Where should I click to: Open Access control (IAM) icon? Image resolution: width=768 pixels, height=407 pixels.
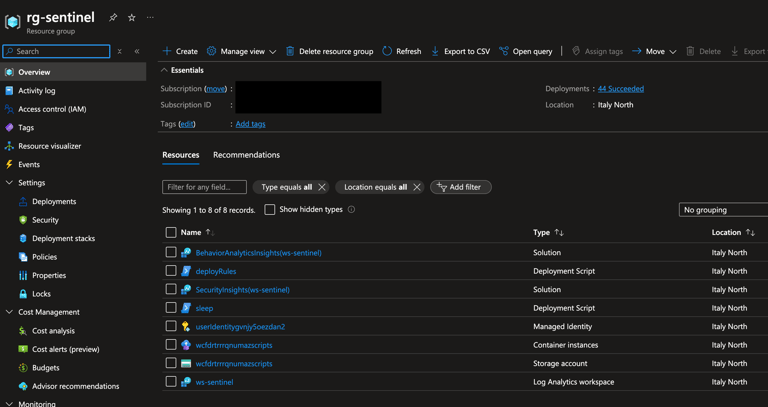(x=9, y=109)
